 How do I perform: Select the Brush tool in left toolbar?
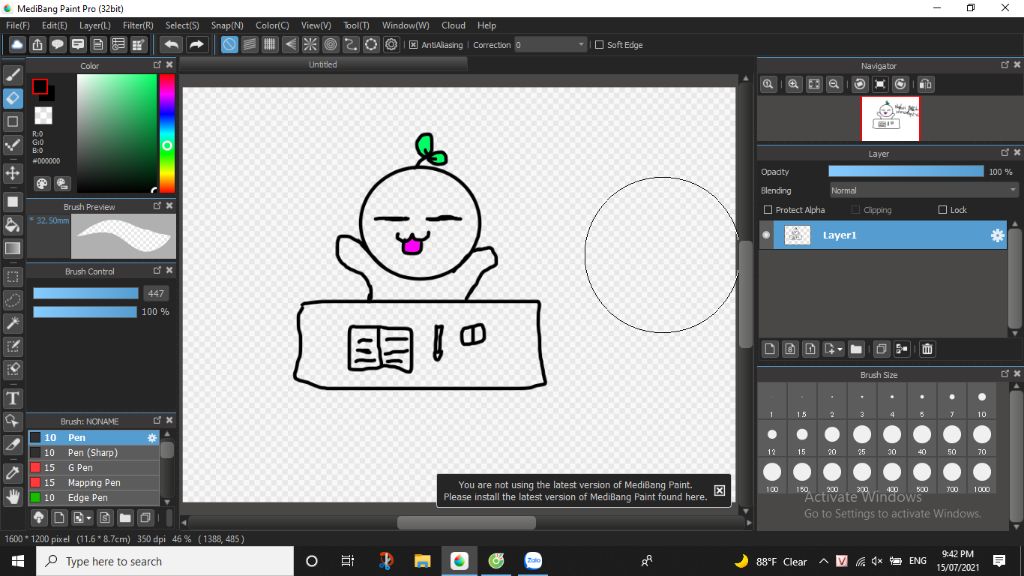[x=12, y=75]
